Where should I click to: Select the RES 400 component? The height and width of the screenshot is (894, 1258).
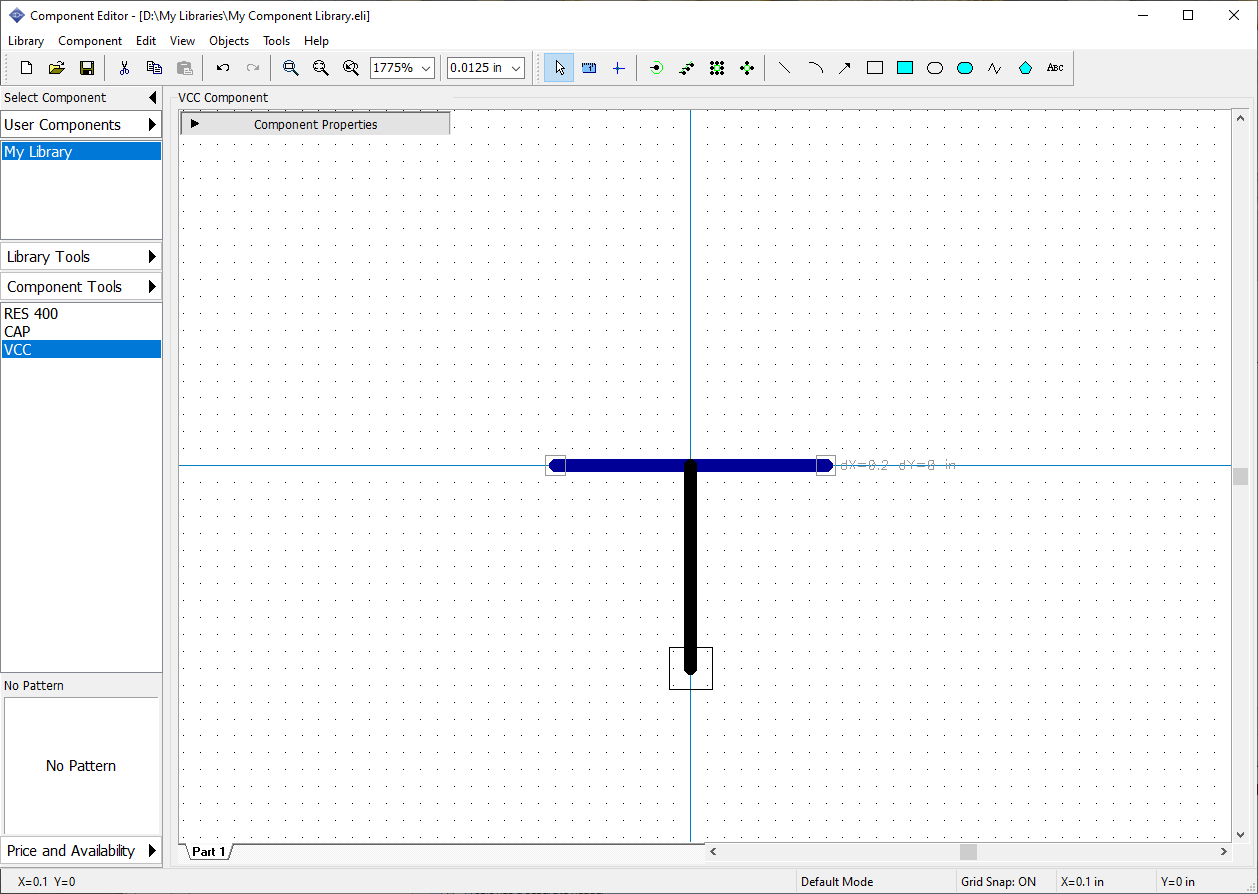(x=81, y=314)
